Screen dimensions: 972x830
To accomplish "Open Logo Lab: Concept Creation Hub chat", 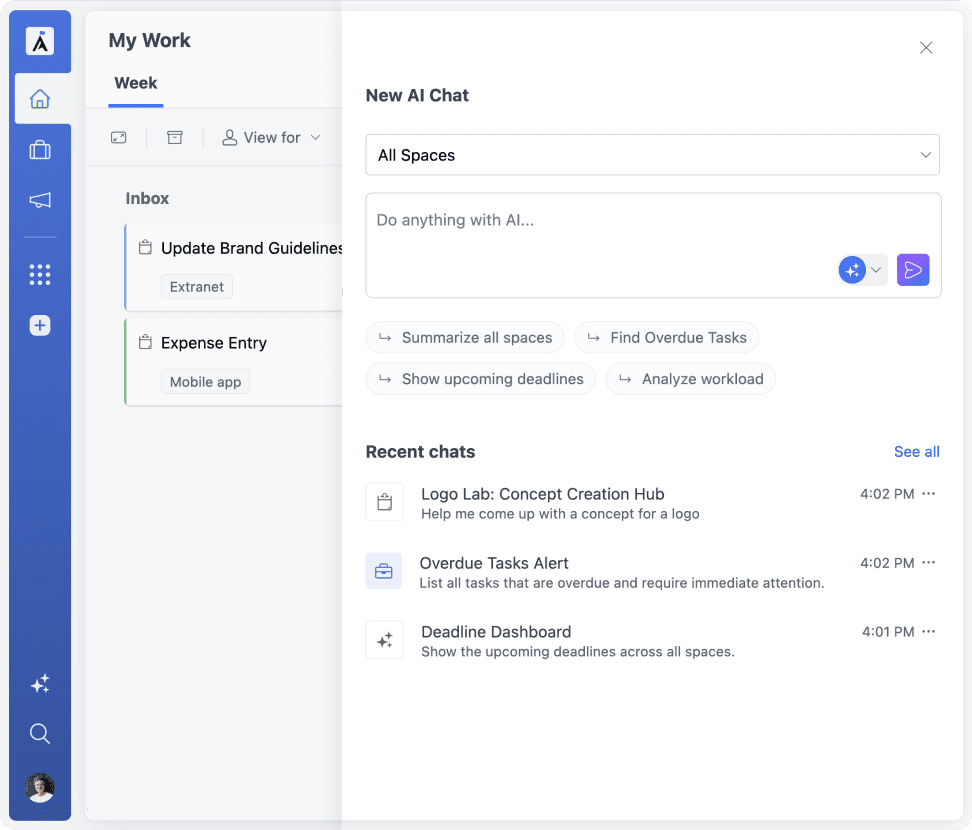I will 653,503.
